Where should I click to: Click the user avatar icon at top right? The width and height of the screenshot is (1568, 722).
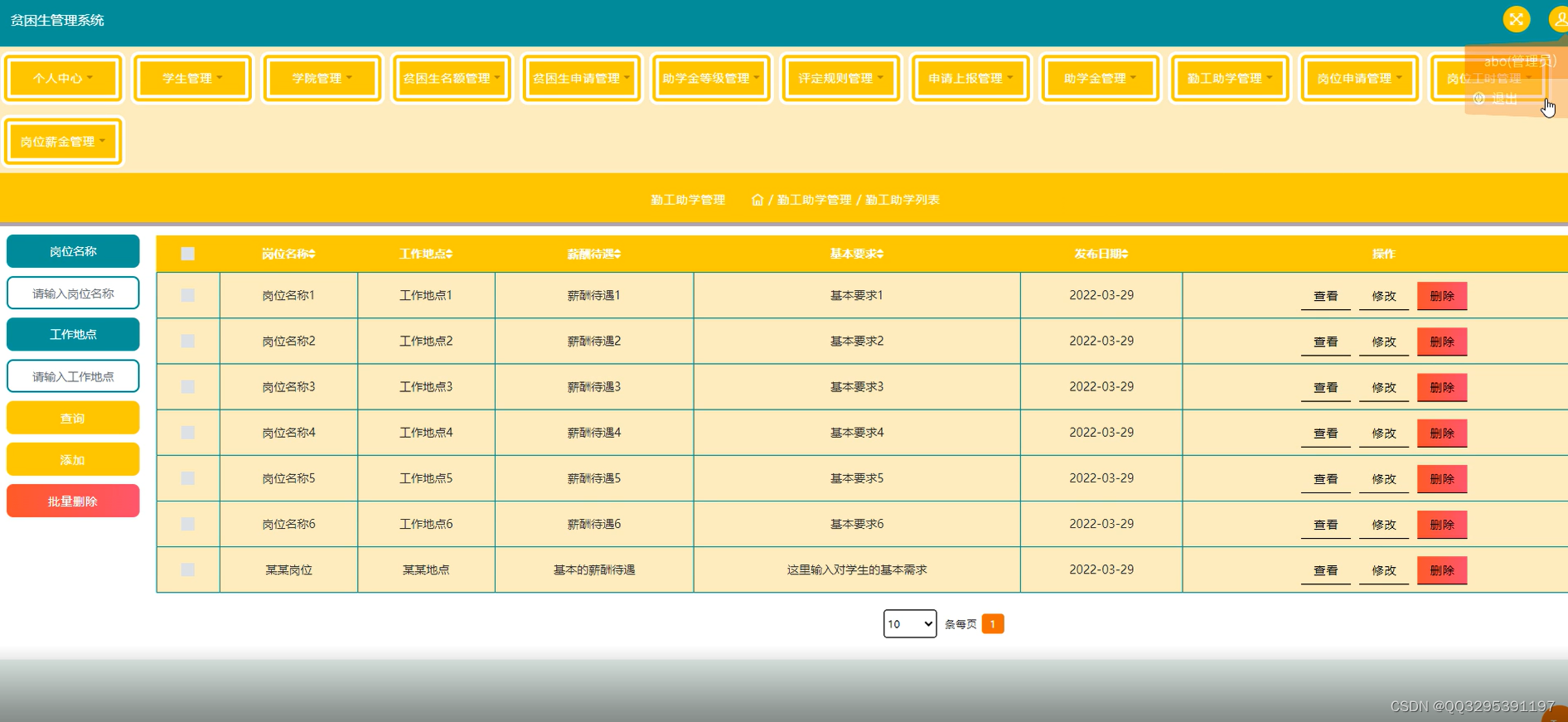(1559, 19)
